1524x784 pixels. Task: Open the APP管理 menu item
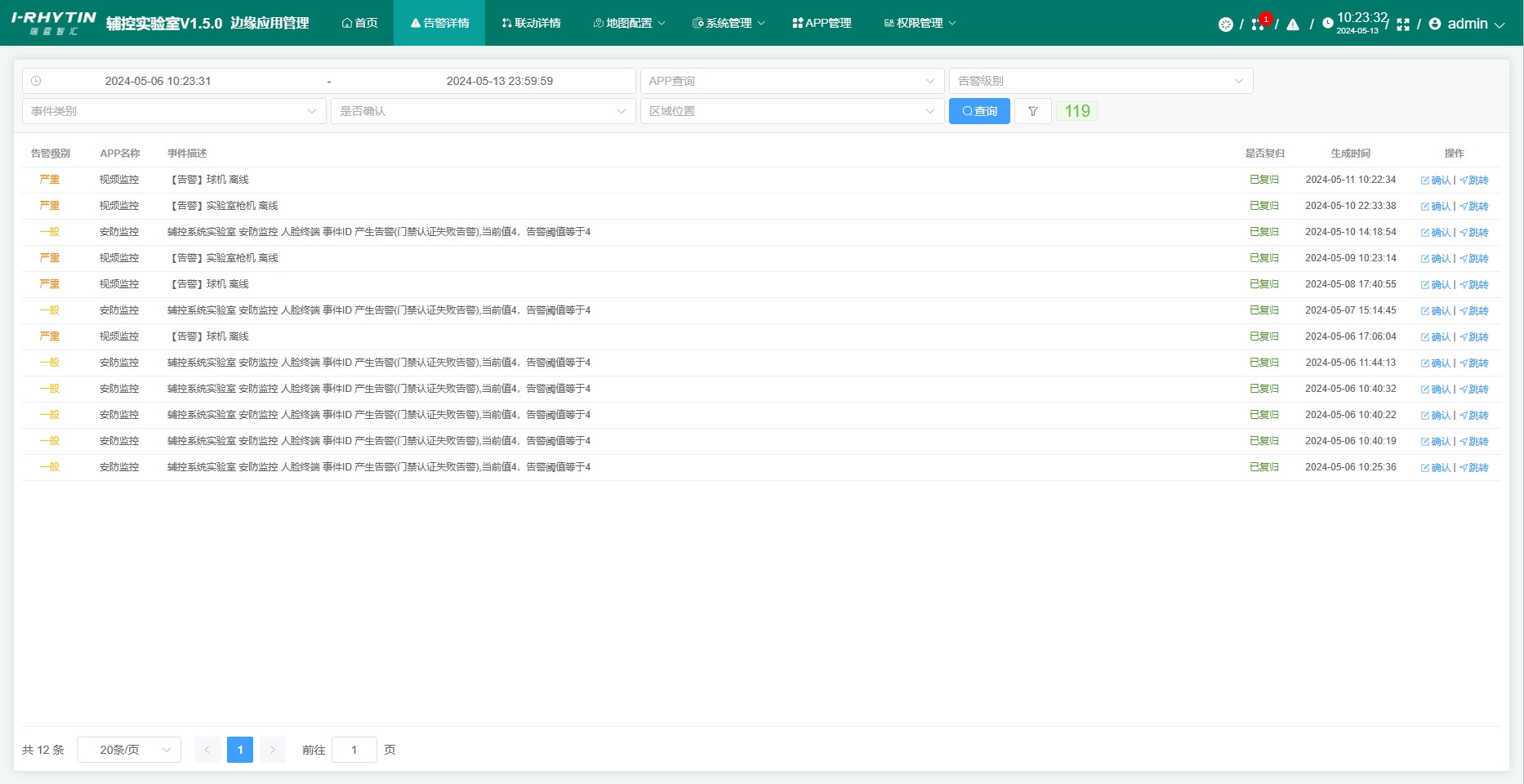click(x=822, y=23)
